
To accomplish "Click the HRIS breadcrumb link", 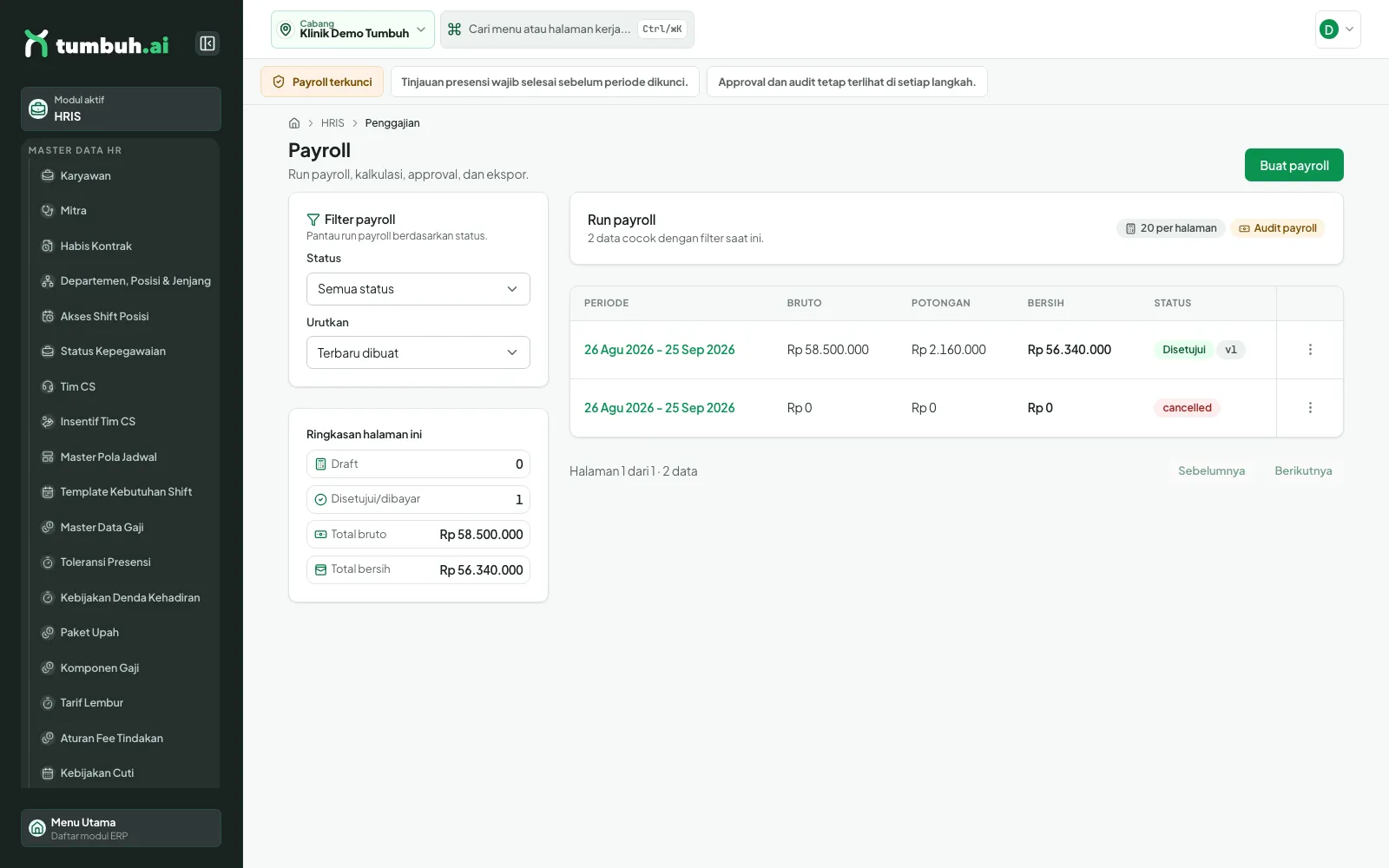I will 332,123.
